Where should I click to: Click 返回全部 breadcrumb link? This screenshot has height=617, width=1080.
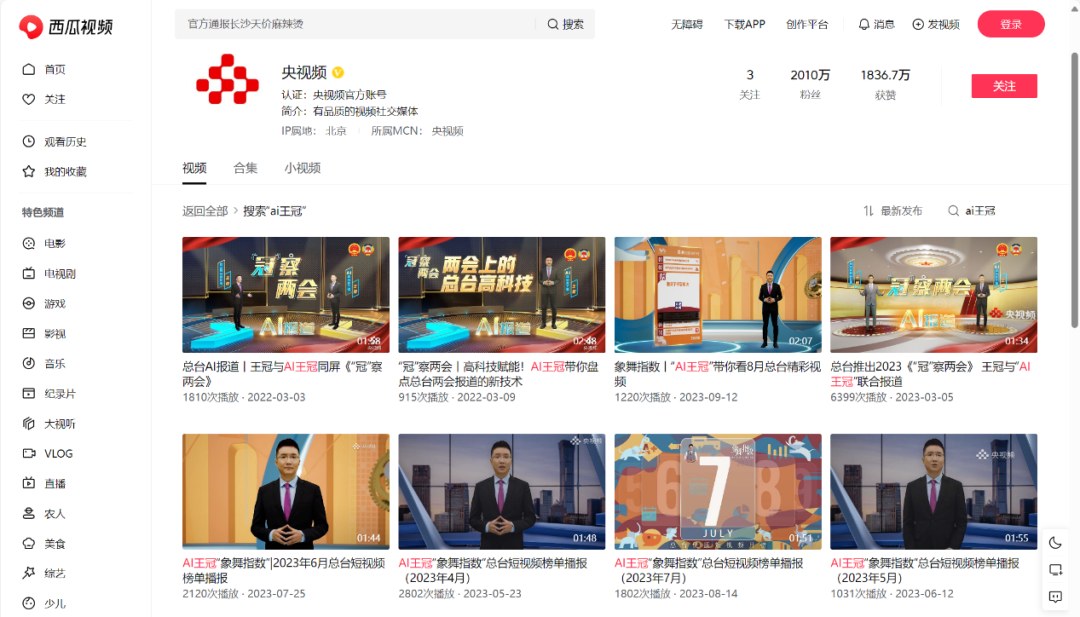click(205, 211)
